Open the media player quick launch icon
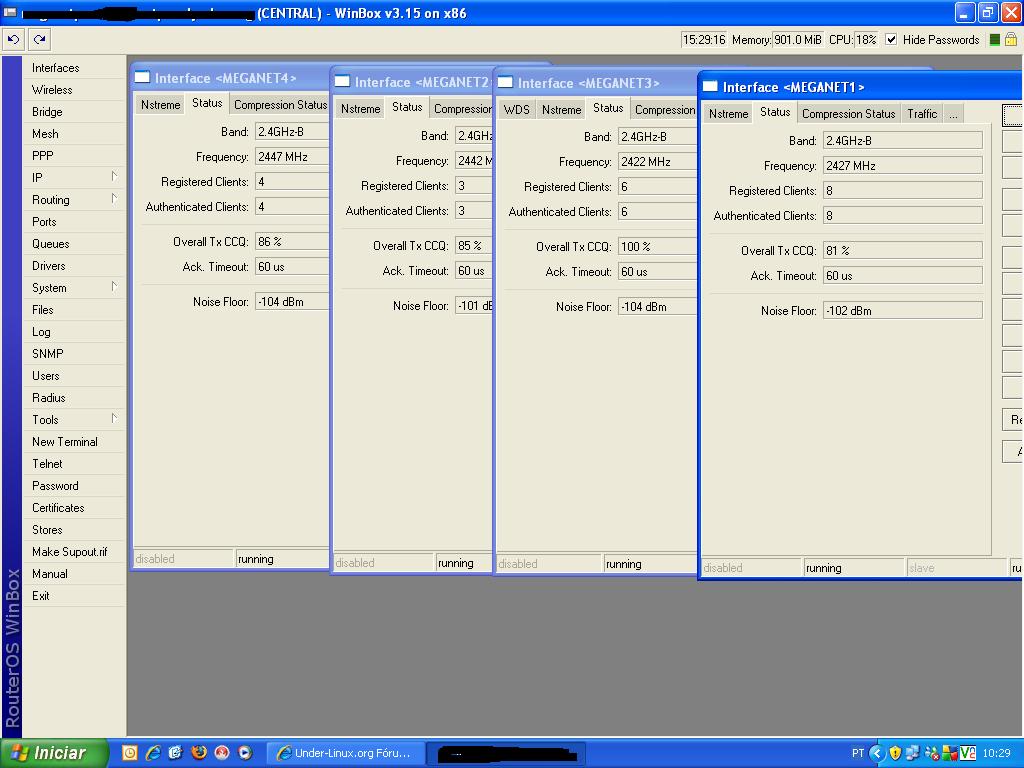 click(x=245, y=753)
